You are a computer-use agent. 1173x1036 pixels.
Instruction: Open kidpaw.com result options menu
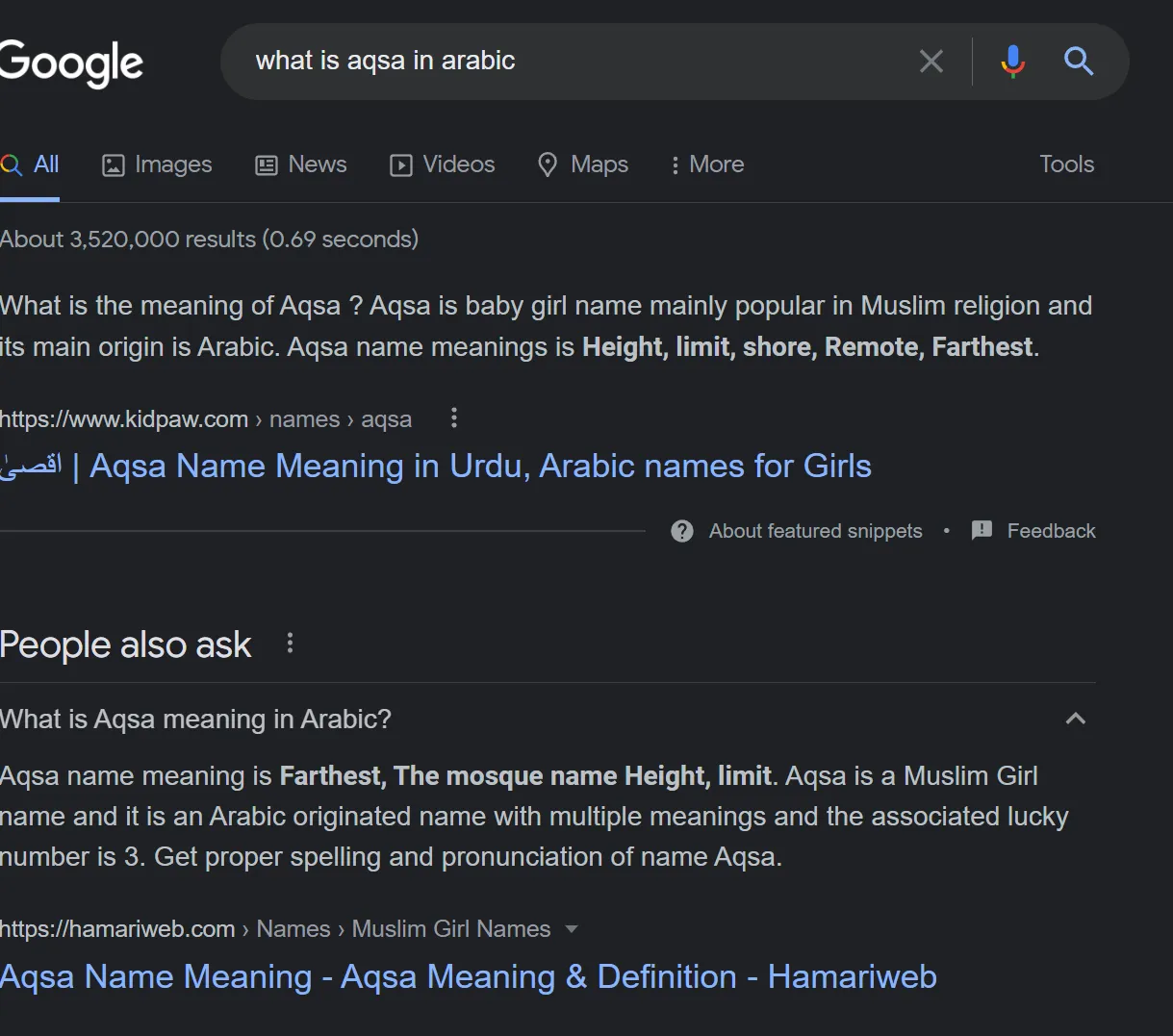pos(454,418)
